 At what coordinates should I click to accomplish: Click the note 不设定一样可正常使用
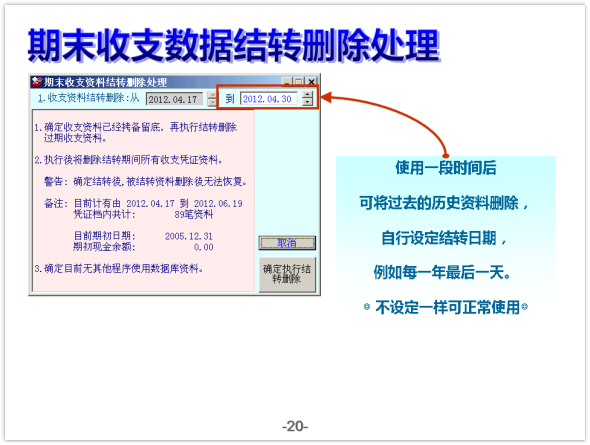pyautogui.click(x=447, y=307)
